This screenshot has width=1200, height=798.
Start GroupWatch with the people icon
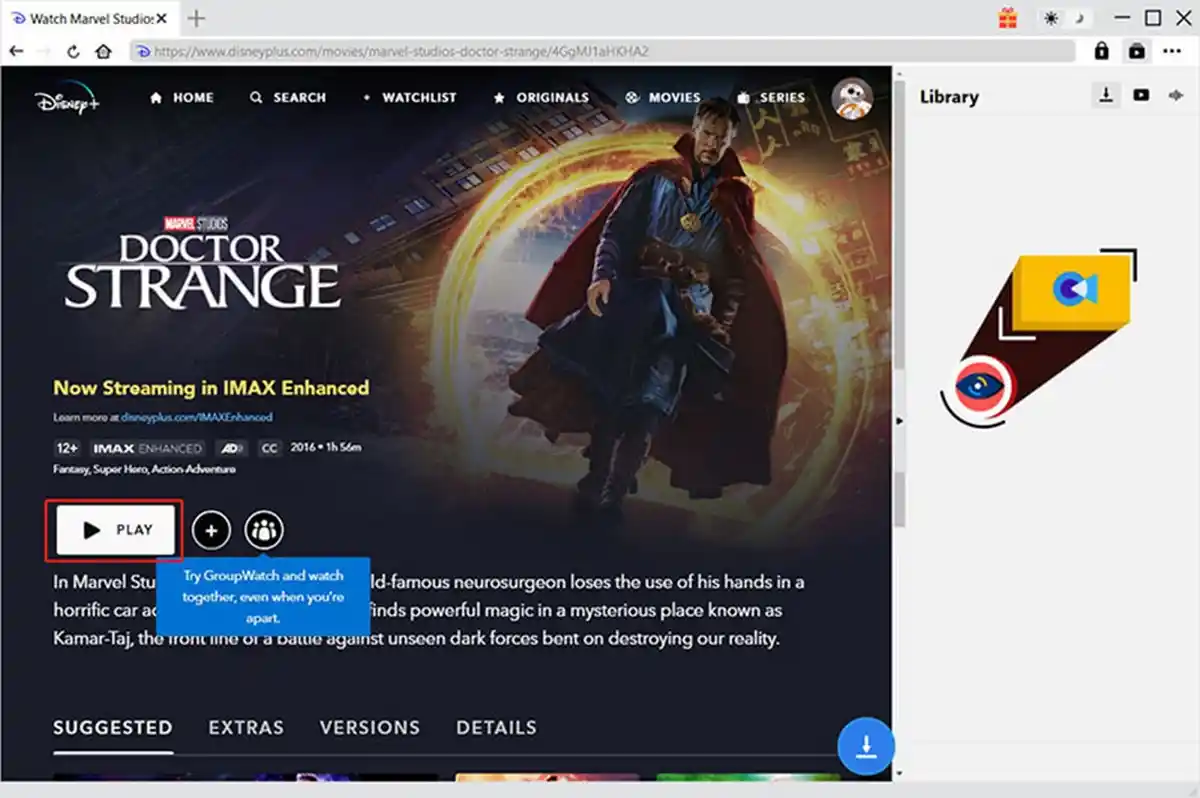[264, 530]
